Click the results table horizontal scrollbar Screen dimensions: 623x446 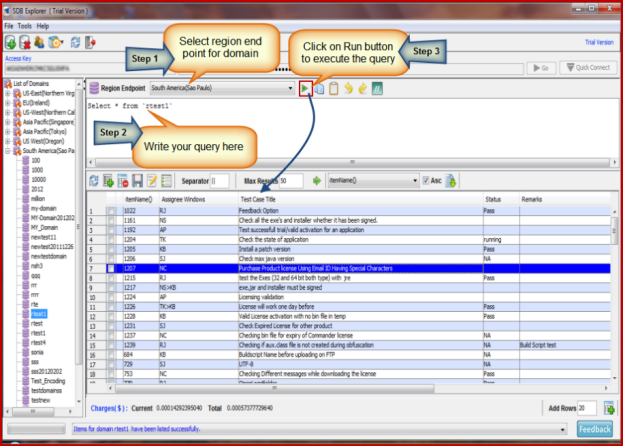pyautogui.click(x=275, y=388)
